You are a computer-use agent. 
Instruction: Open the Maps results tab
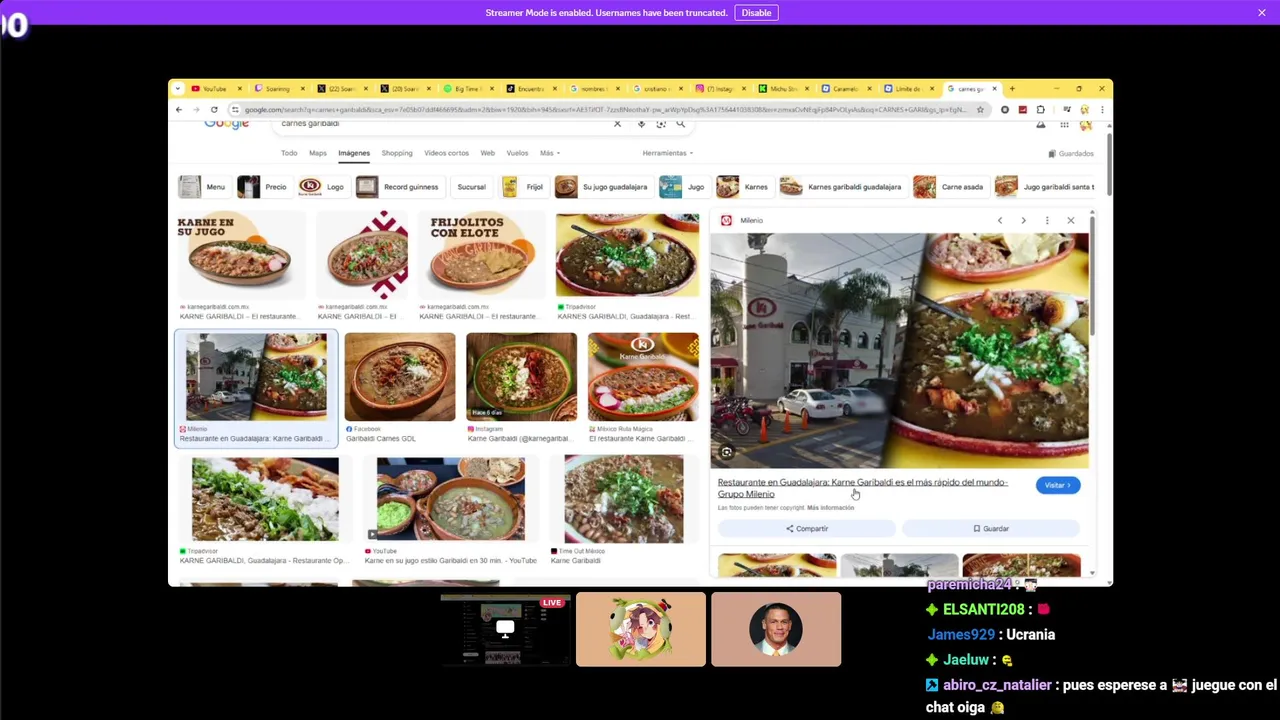(x=318, y=153)
